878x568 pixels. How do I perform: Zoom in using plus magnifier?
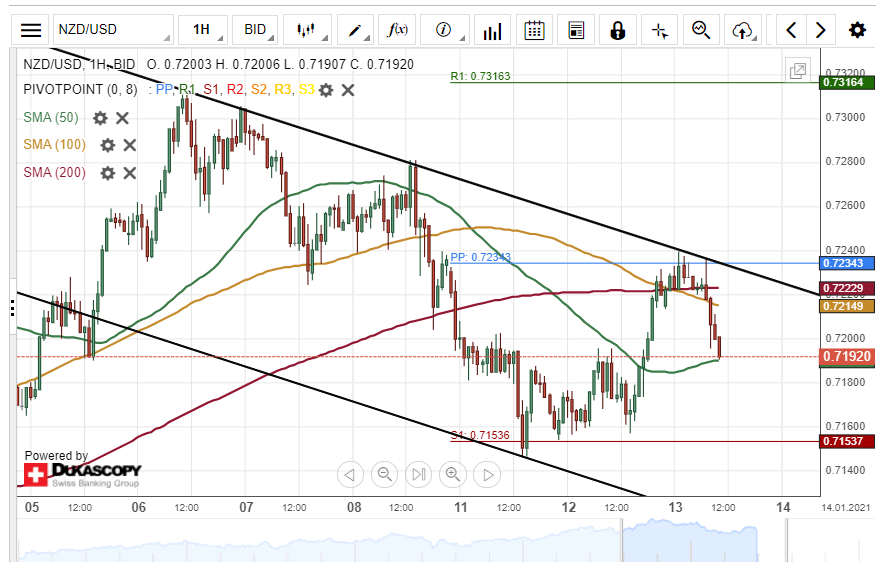coord(452,474)
